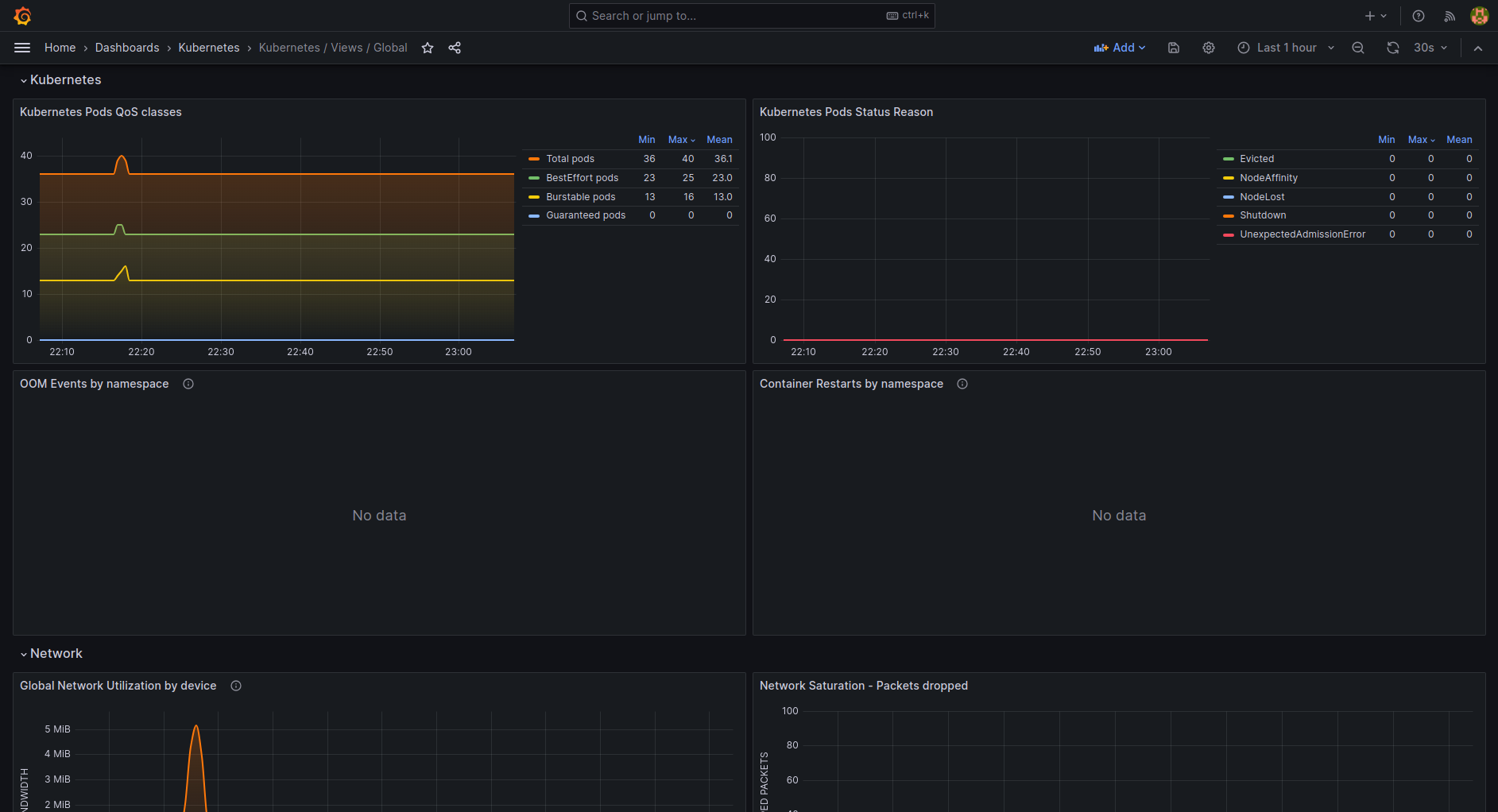Toggle the hamburger navigation menu
The height and width of the screenshot is (812, 1498).
click(x=22, y=48)
